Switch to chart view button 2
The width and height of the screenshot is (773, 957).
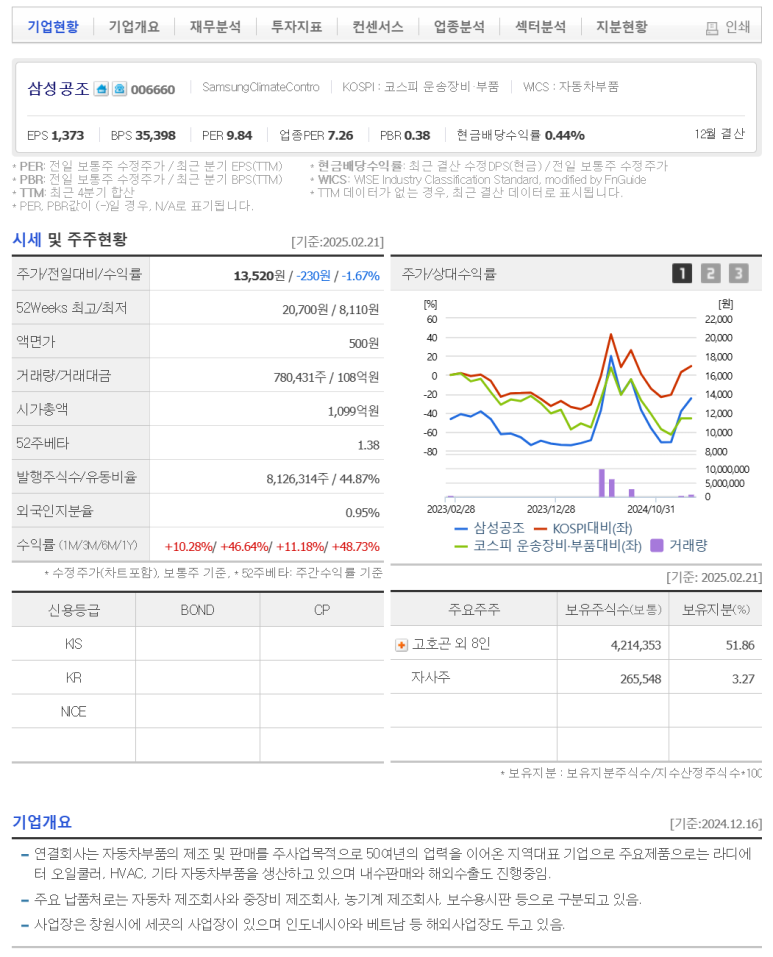[x=710, y=273]
